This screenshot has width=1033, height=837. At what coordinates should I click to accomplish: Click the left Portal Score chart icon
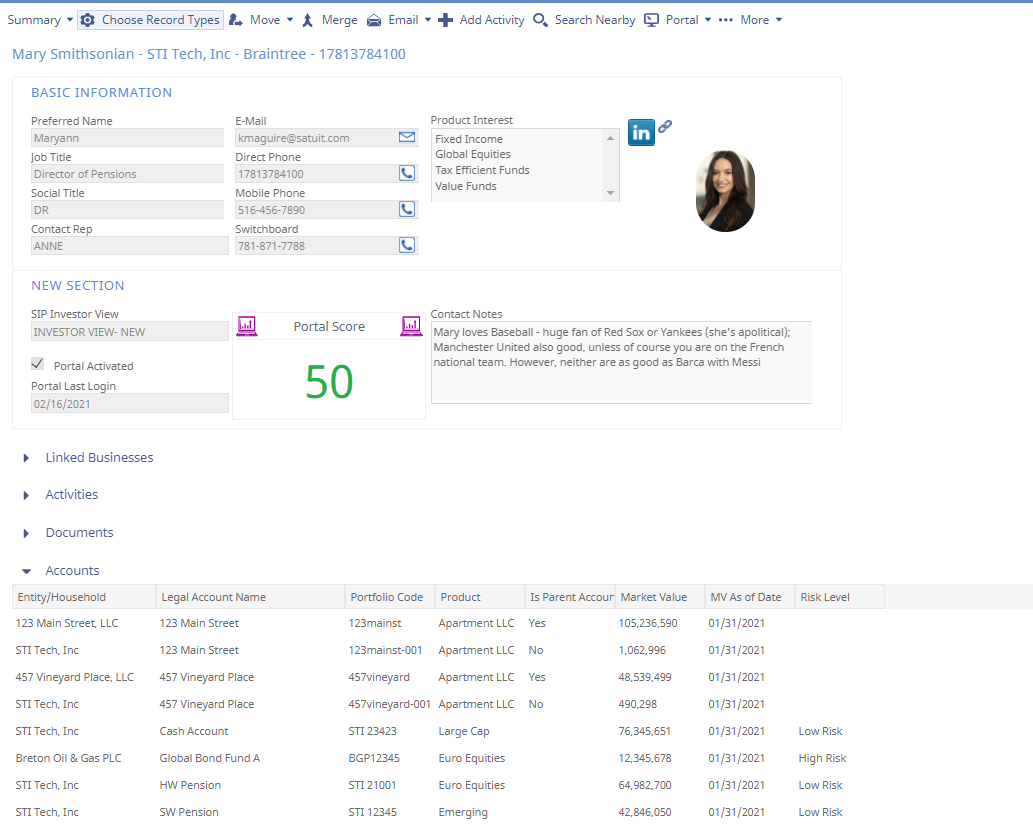(x=247, y=326)
